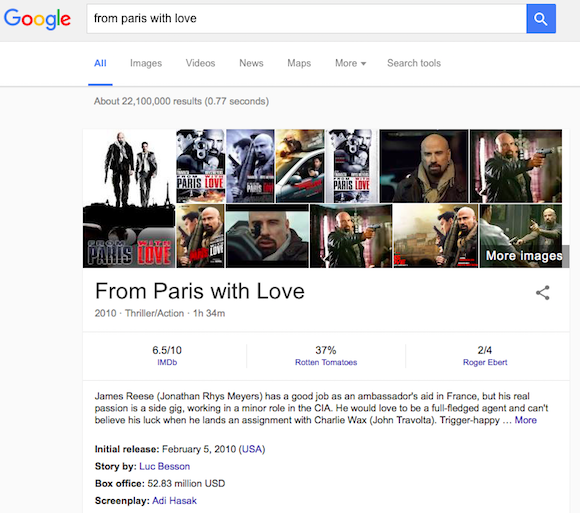
Task: Focus the search box with query text
Action: coord(306,18)
